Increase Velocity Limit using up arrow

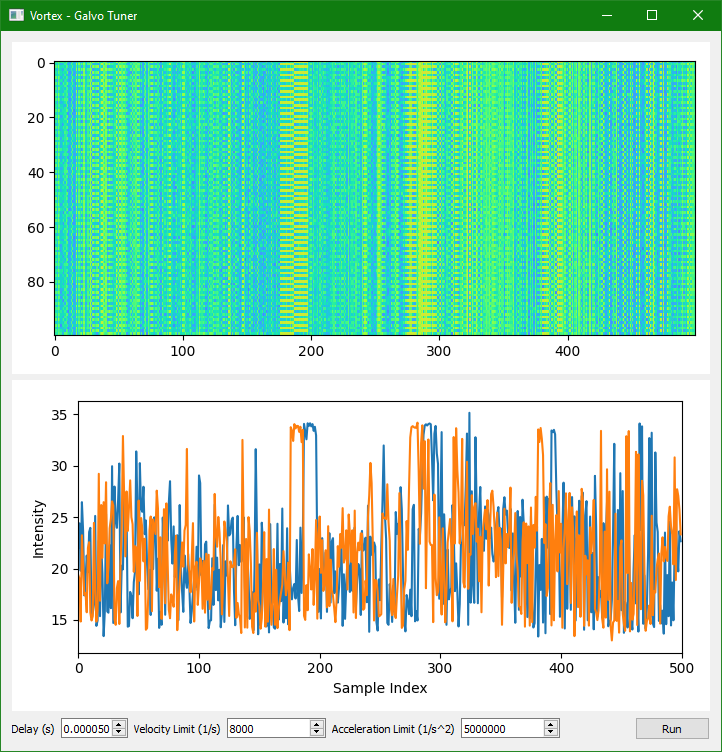tap(317, 725)
